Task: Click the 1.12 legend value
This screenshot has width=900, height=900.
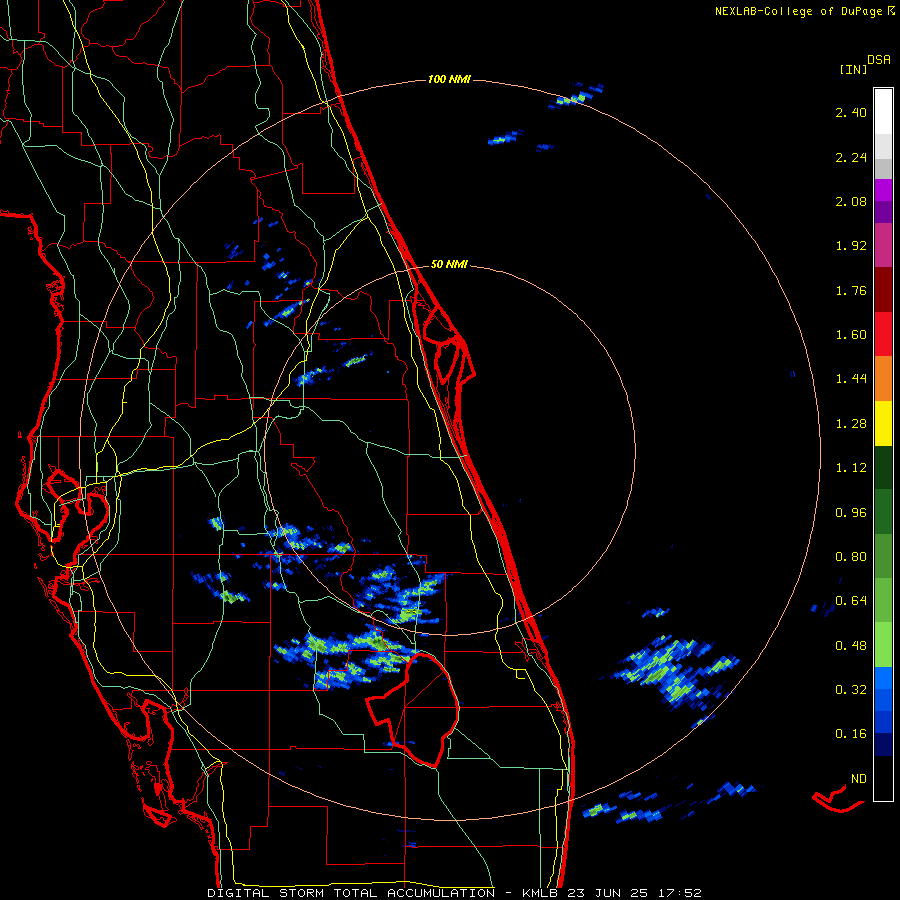Action: tap(851, 468)
